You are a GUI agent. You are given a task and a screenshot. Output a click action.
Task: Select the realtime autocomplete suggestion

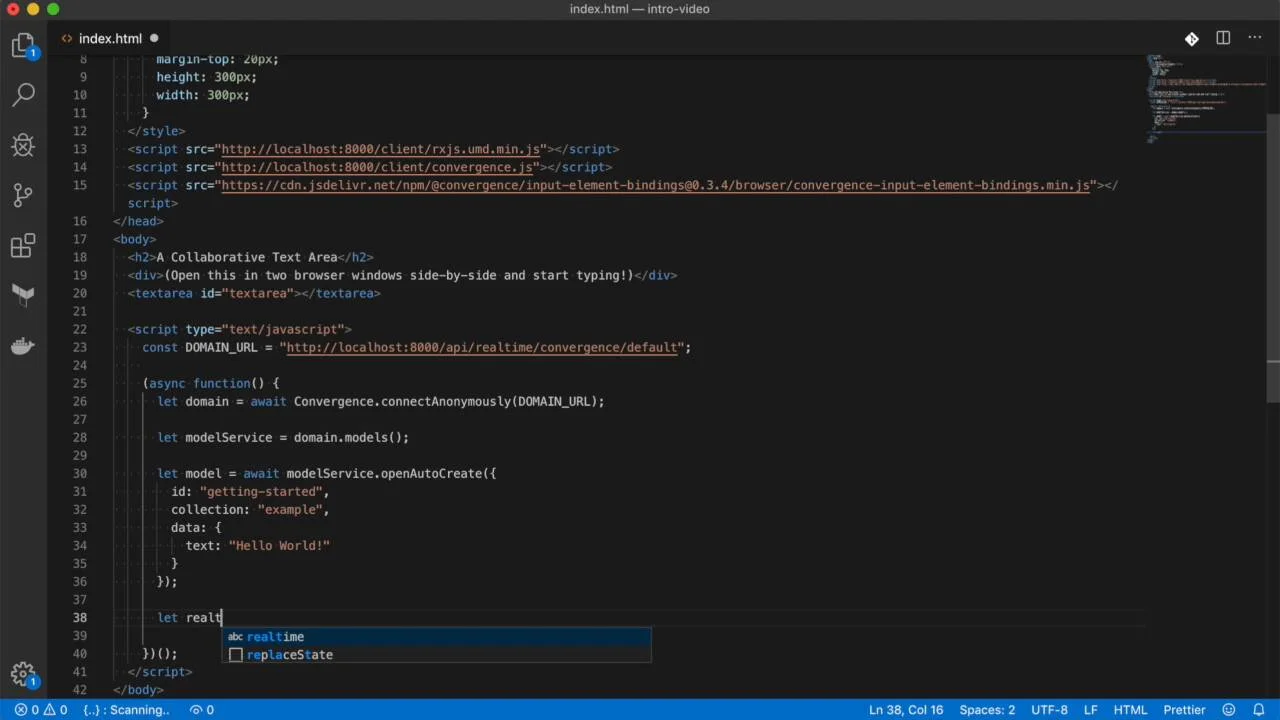[x=436, y=637]
